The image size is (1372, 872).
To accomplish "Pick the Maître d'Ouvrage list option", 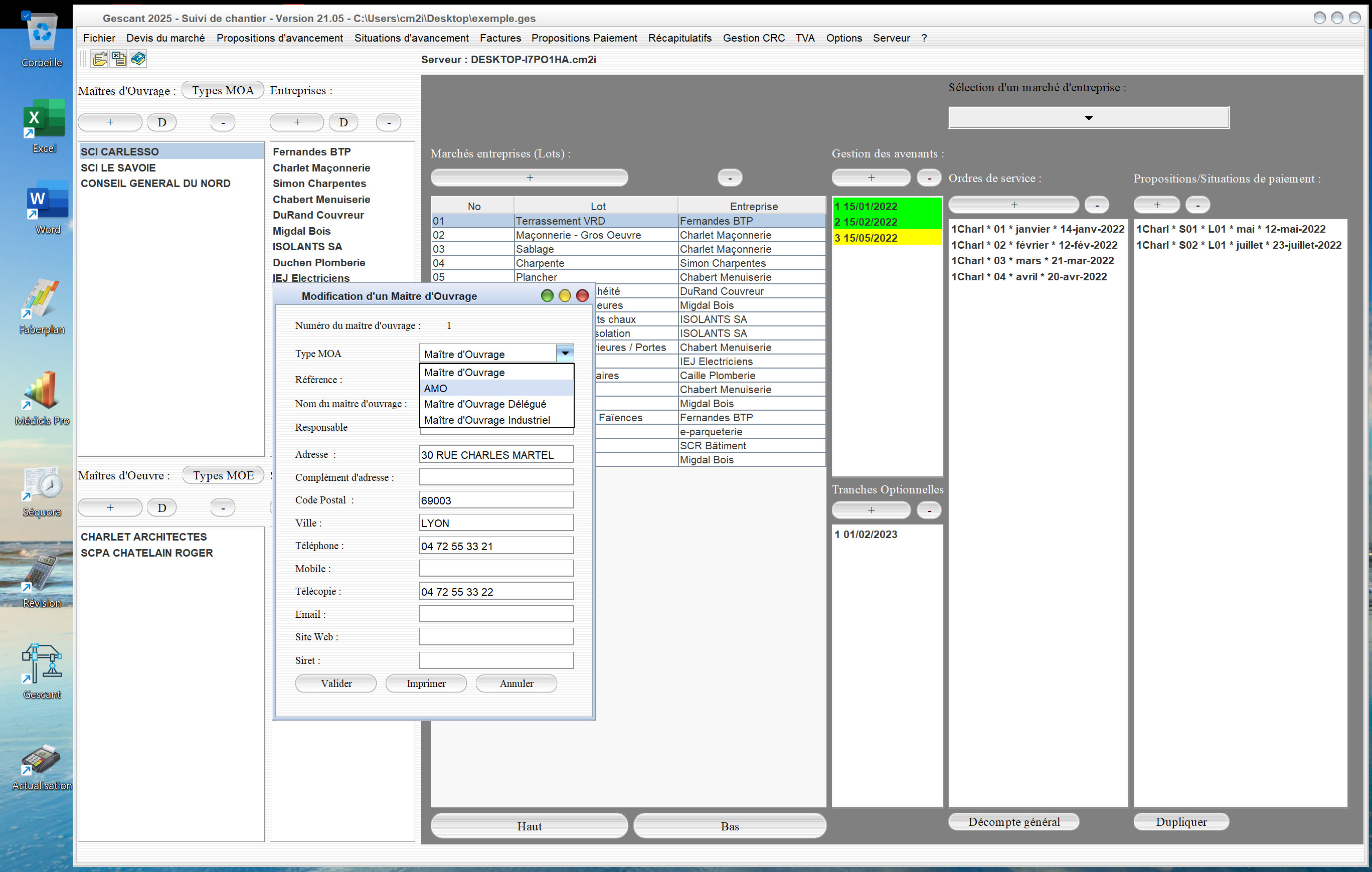I will pos(496,373).
